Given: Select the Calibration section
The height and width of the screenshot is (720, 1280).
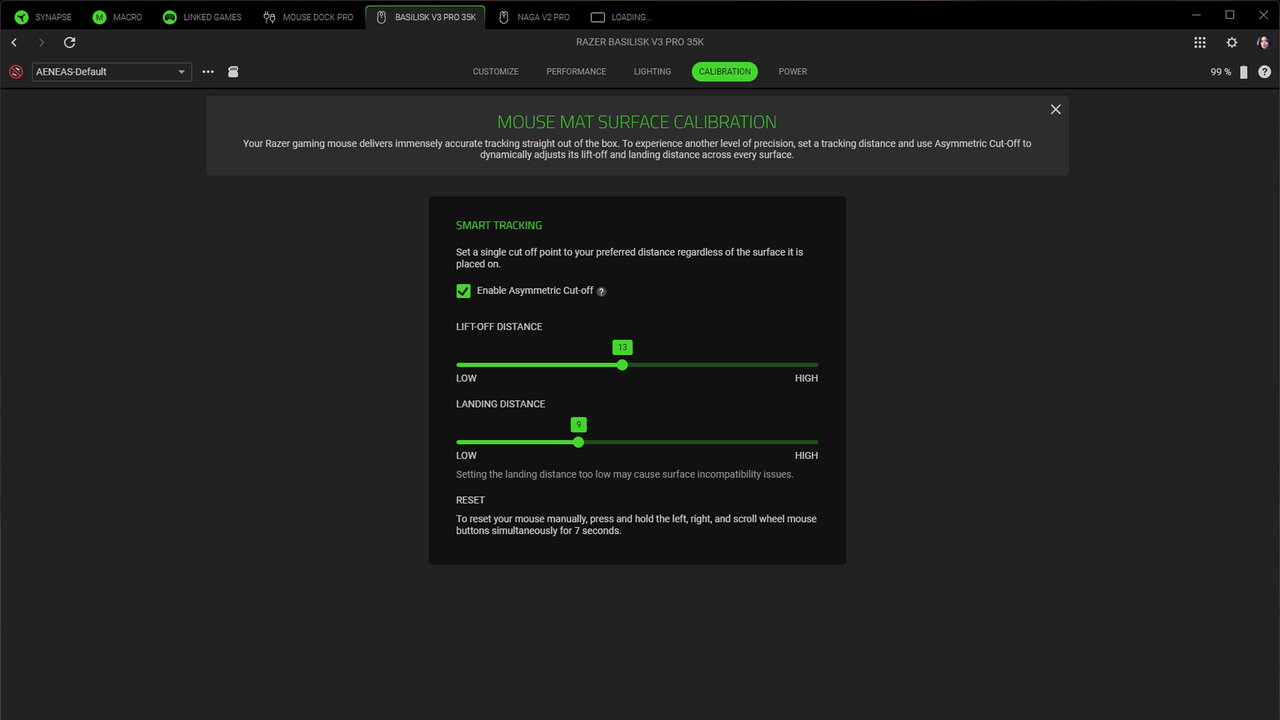Looking at the screenshot, I should coord(725,72).
